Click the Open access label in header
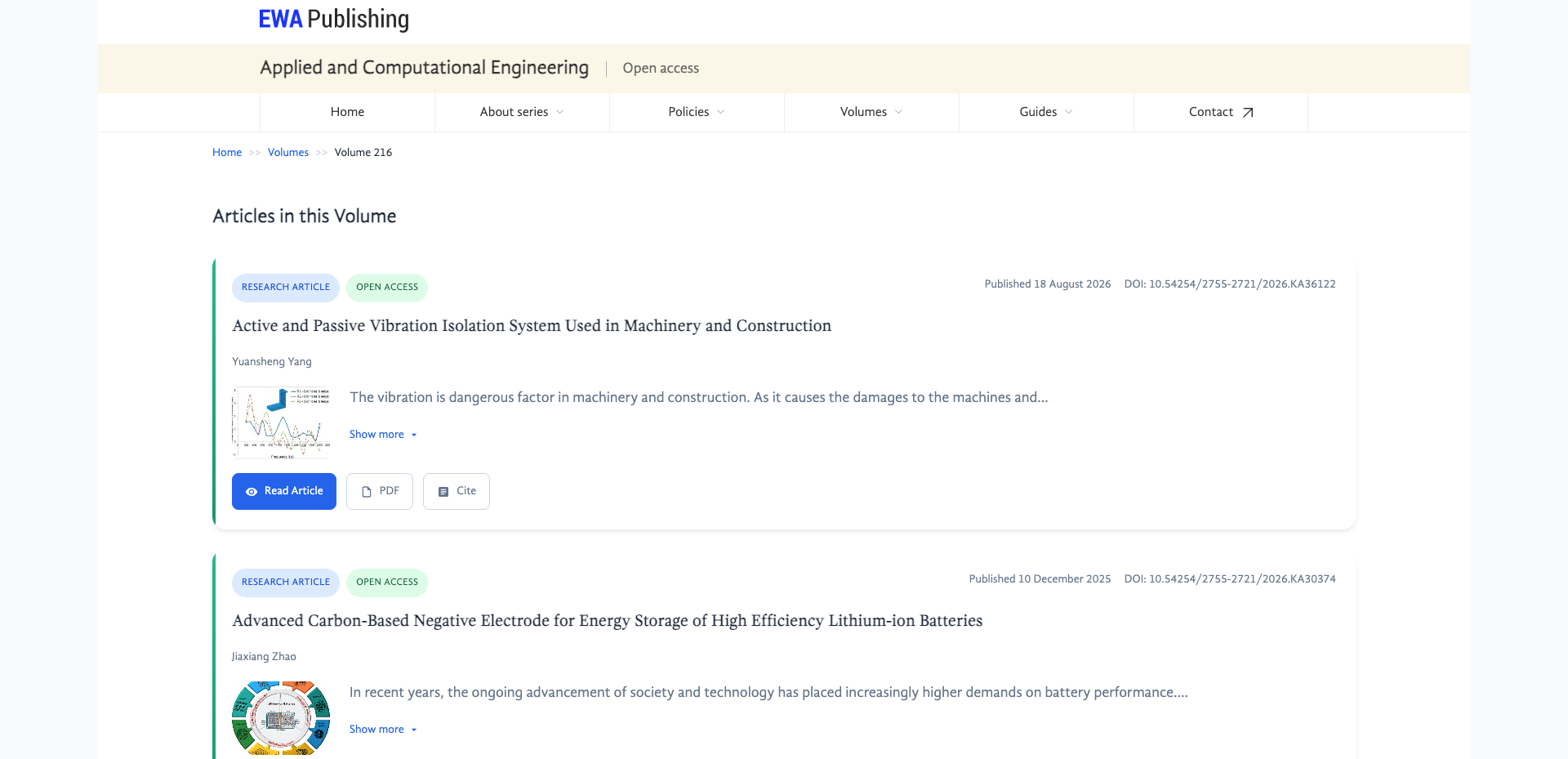The image size is (1568, 759). click(661, 69)
